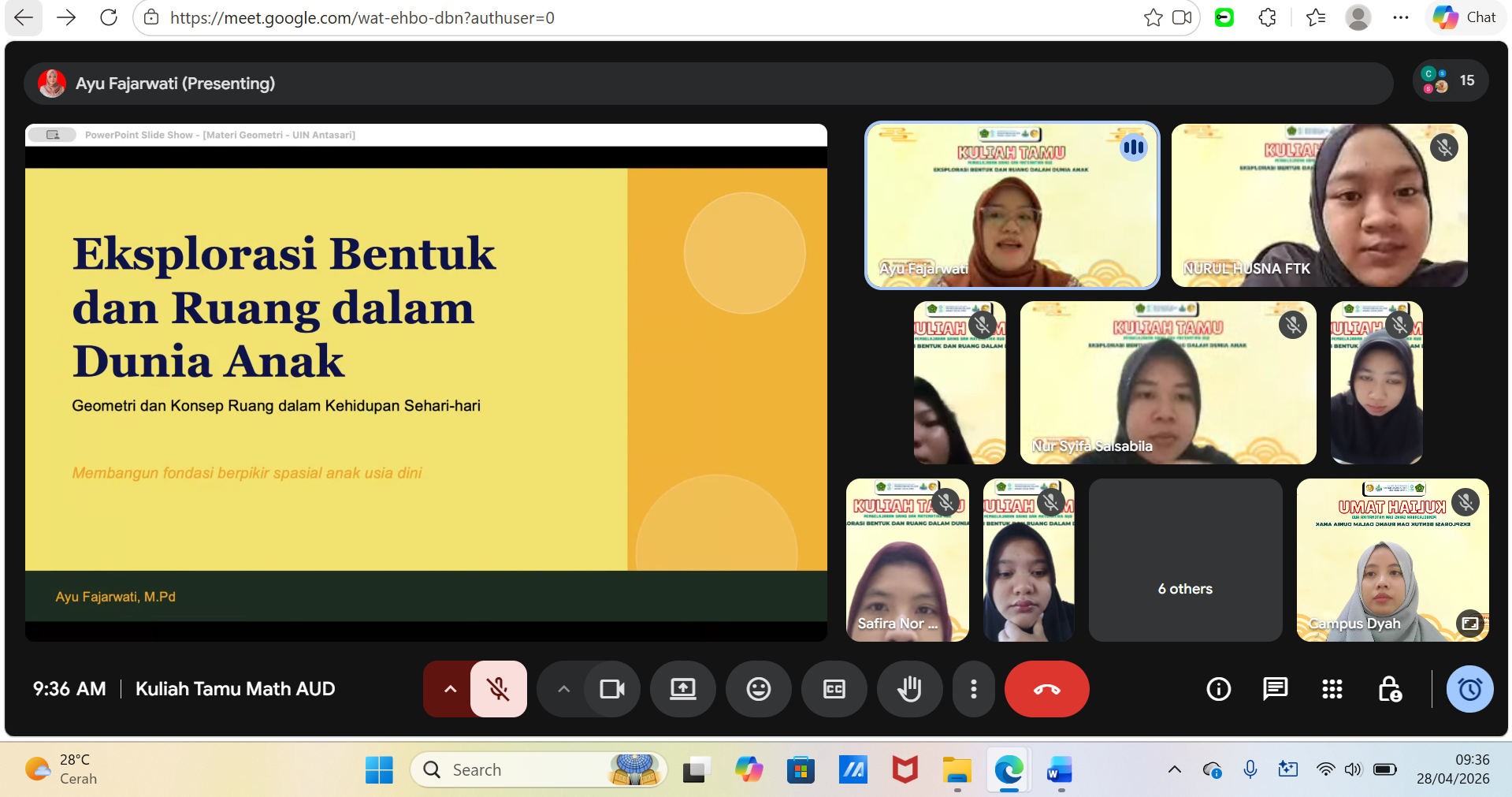Click slide footer 'Ayu Fajarwati, M.Pd'

click(116, 597)
